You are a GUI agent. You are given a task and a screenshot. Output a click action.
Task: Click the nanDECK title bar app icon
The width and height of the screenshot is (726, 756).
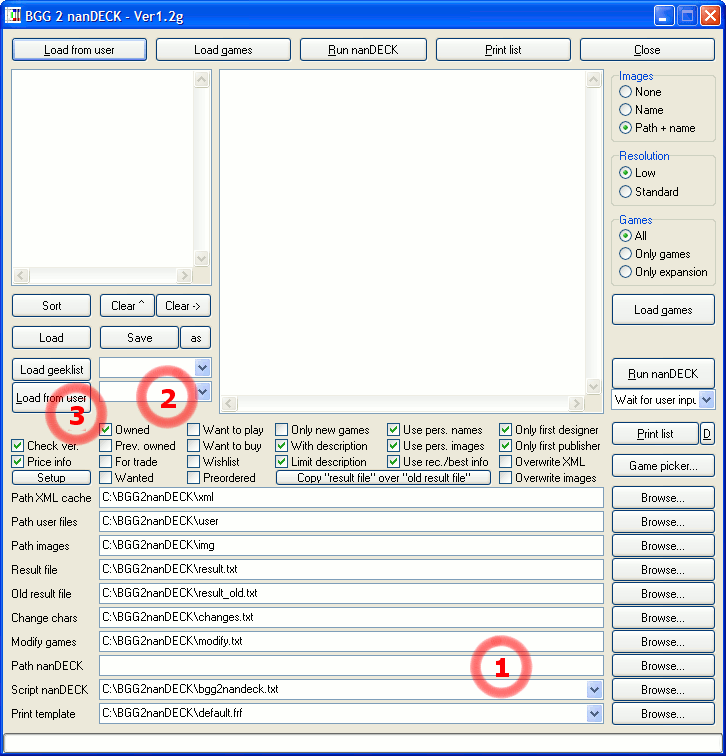(x=13, y=15)
